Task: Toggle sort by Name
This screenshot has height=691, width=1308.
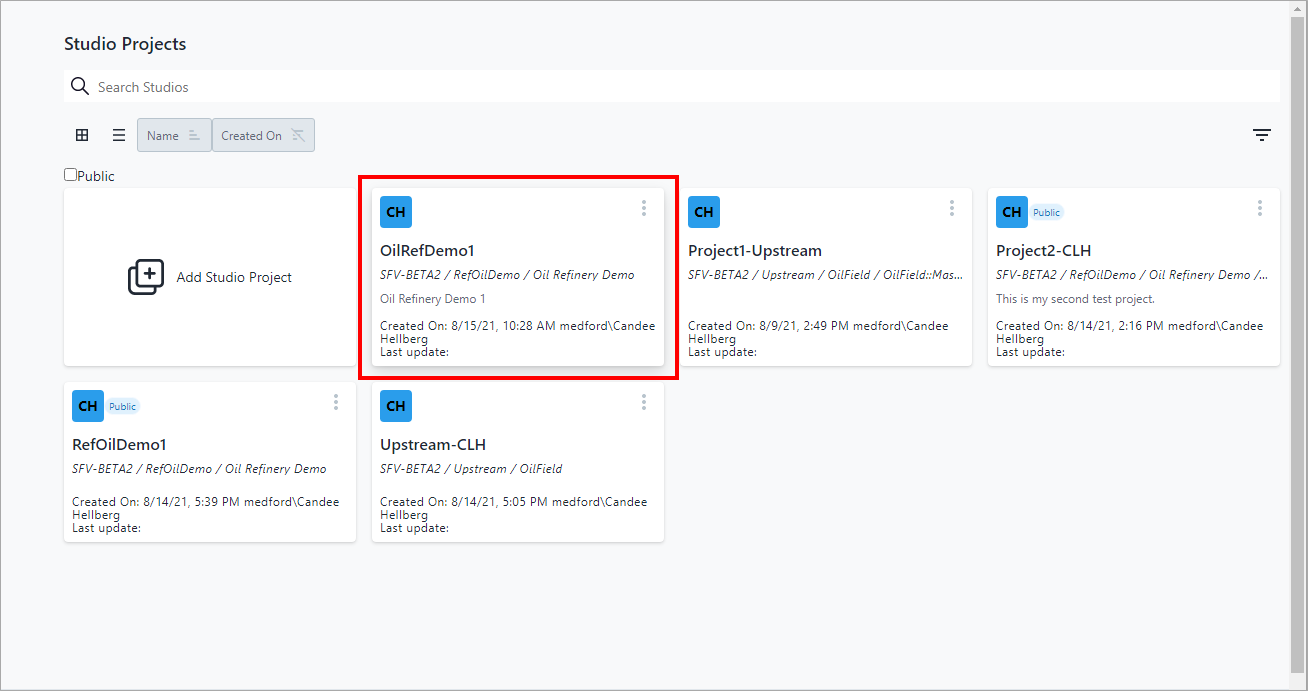Action: tap(174, 135)
